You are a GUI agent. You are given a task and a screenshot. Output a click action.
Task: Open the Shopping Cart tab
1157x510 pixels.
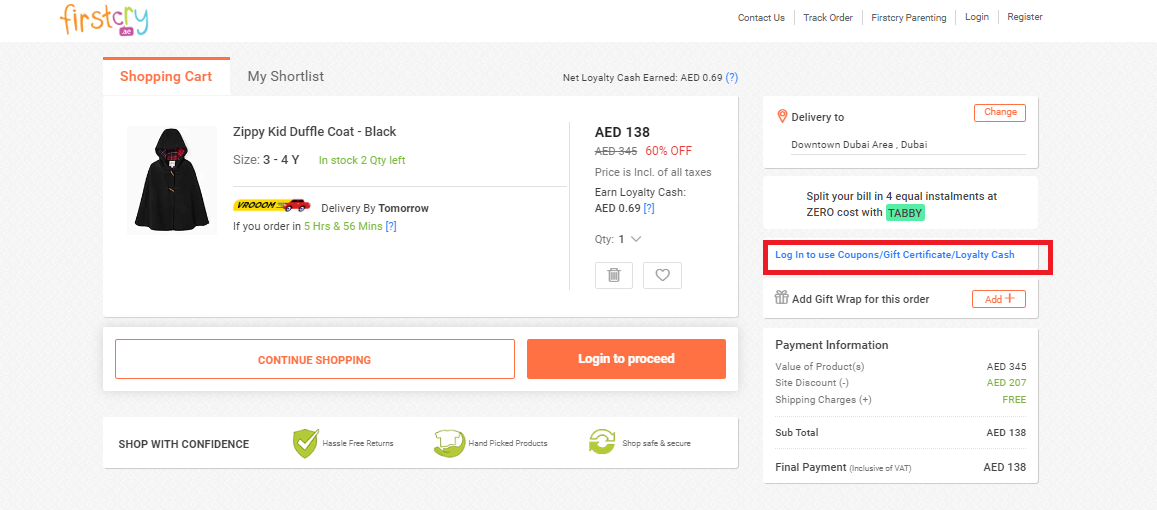[166, 76]
